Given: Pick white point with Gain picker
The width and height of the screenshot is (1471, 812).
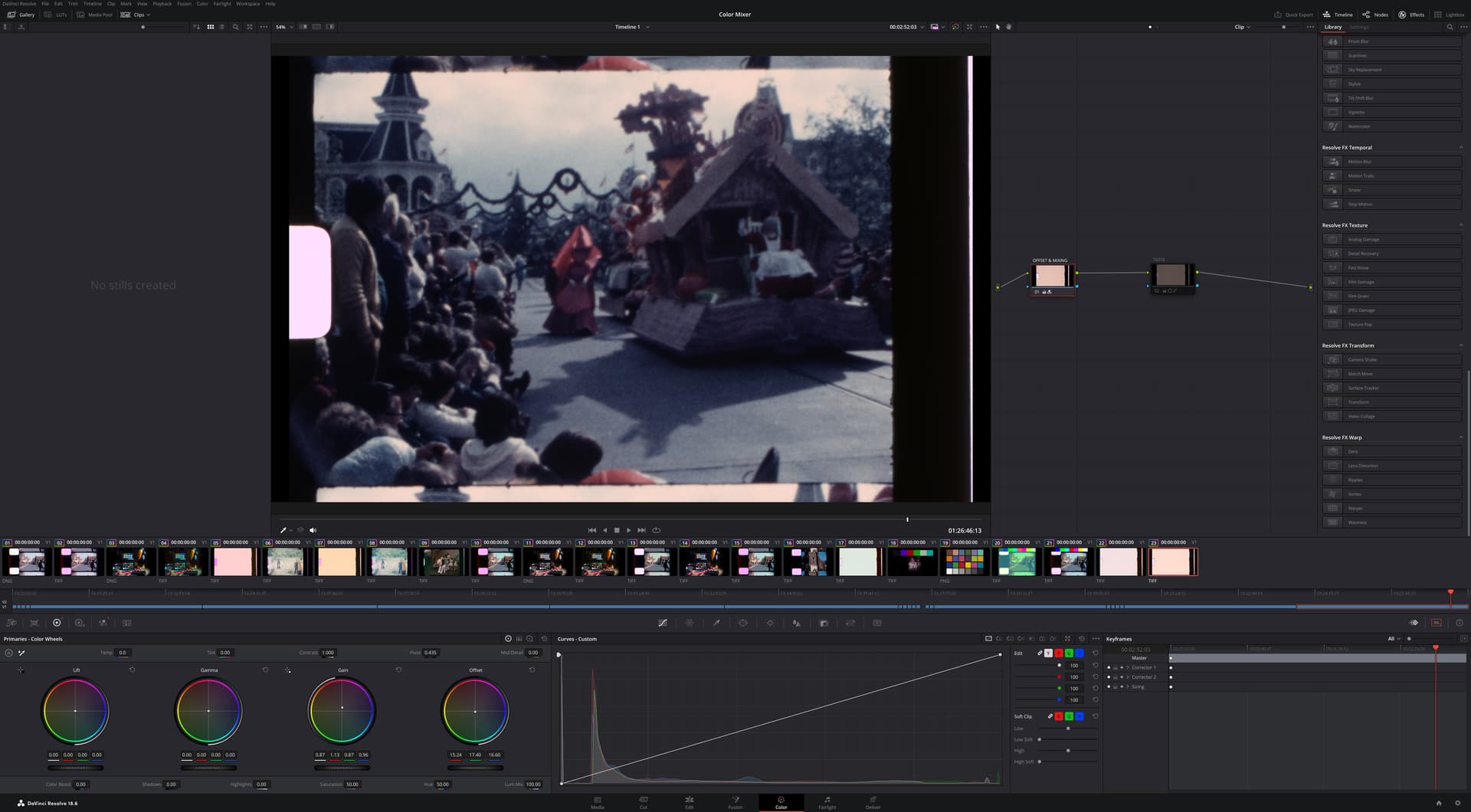Looking at the screenshot, I should (288, 670).
